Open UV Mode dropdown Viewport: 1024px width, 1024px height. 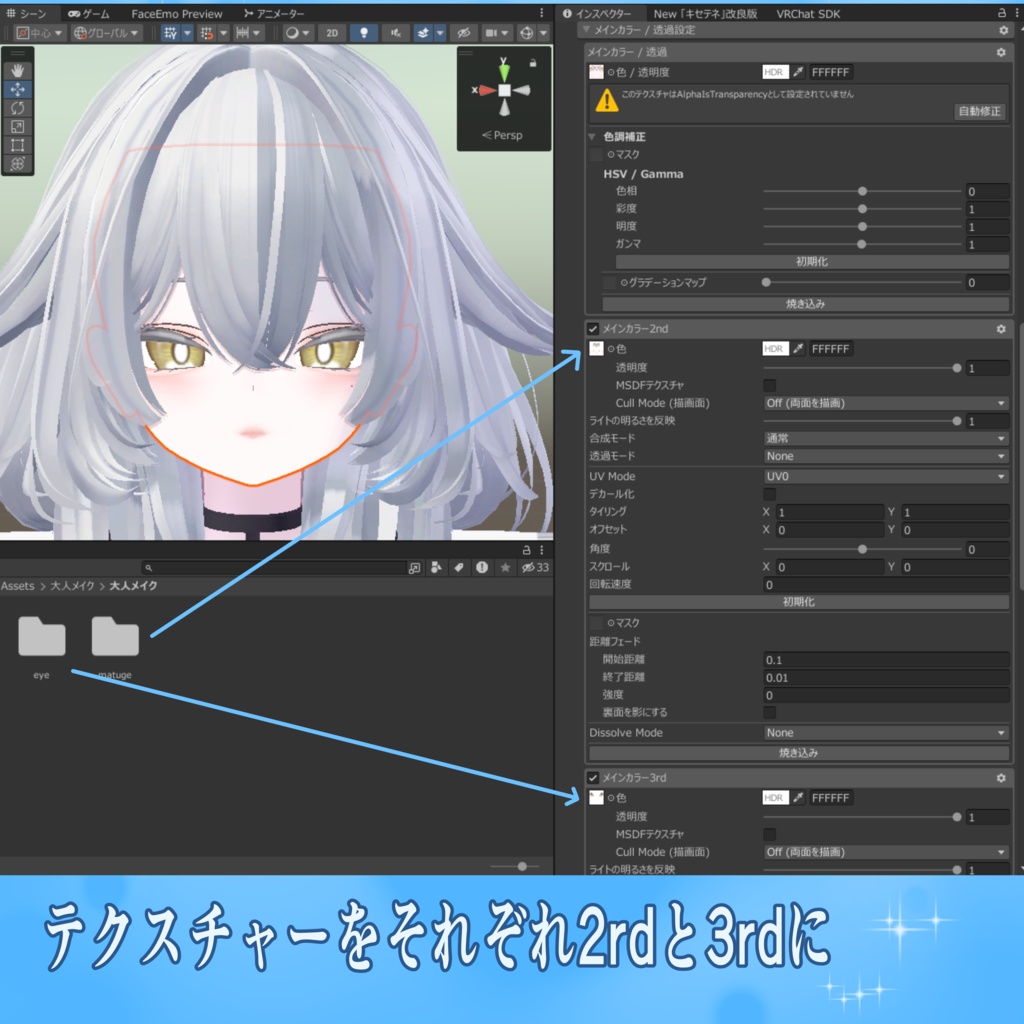886,476
